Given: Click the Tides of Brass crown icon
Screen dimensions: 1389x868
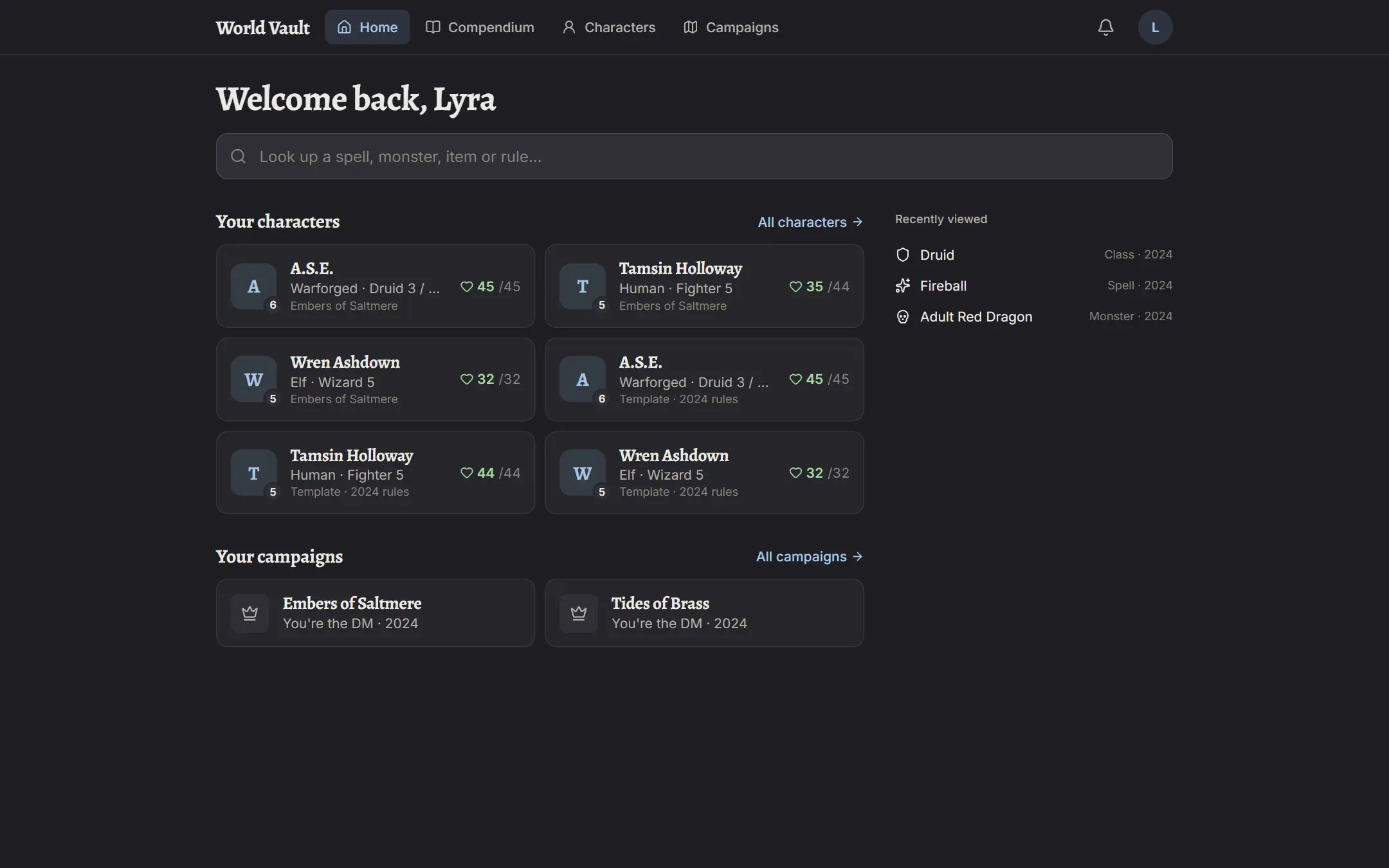Looking at the screenshot, I should 579,613.
